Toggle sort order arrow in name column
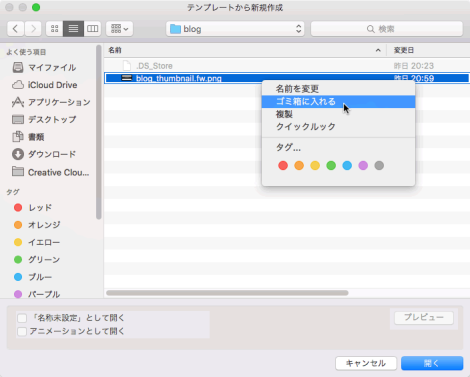 378,50
